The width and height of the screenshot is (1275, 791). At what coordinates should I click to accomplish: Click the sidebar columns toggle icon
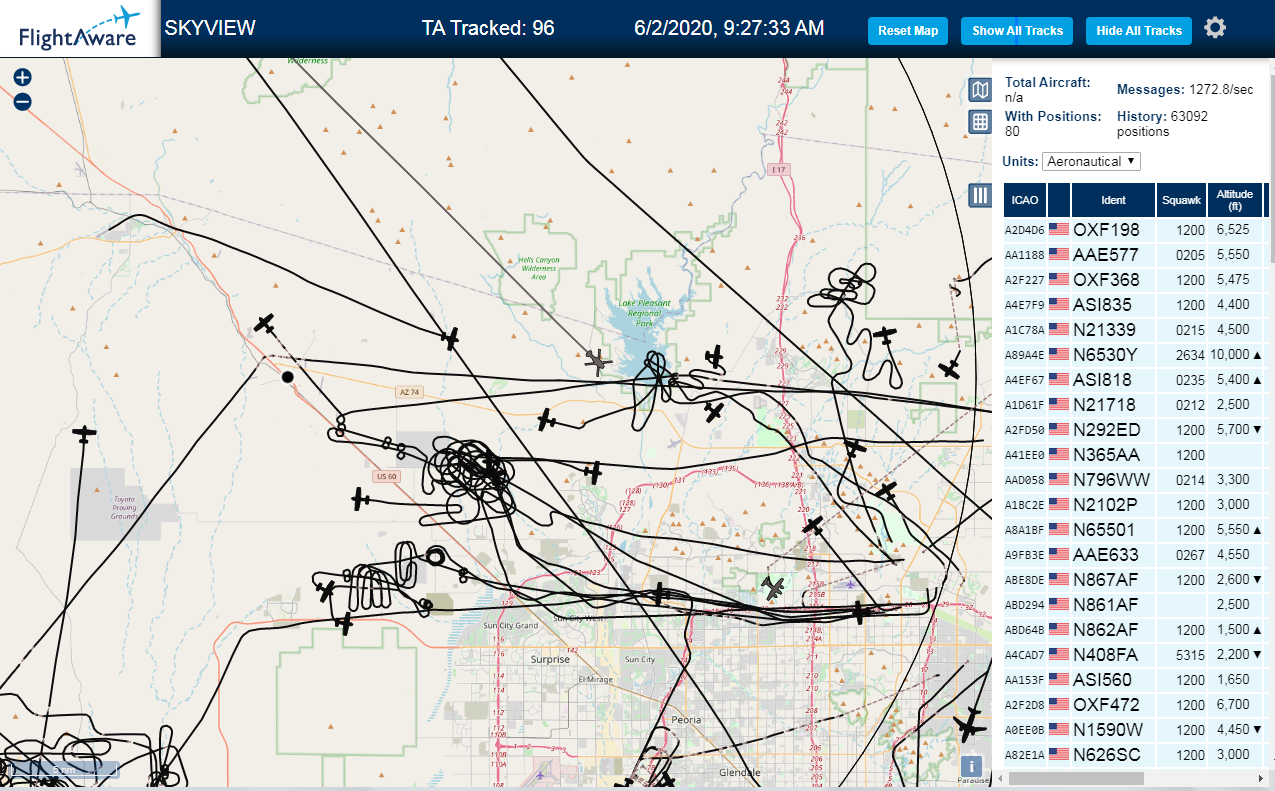980,196
